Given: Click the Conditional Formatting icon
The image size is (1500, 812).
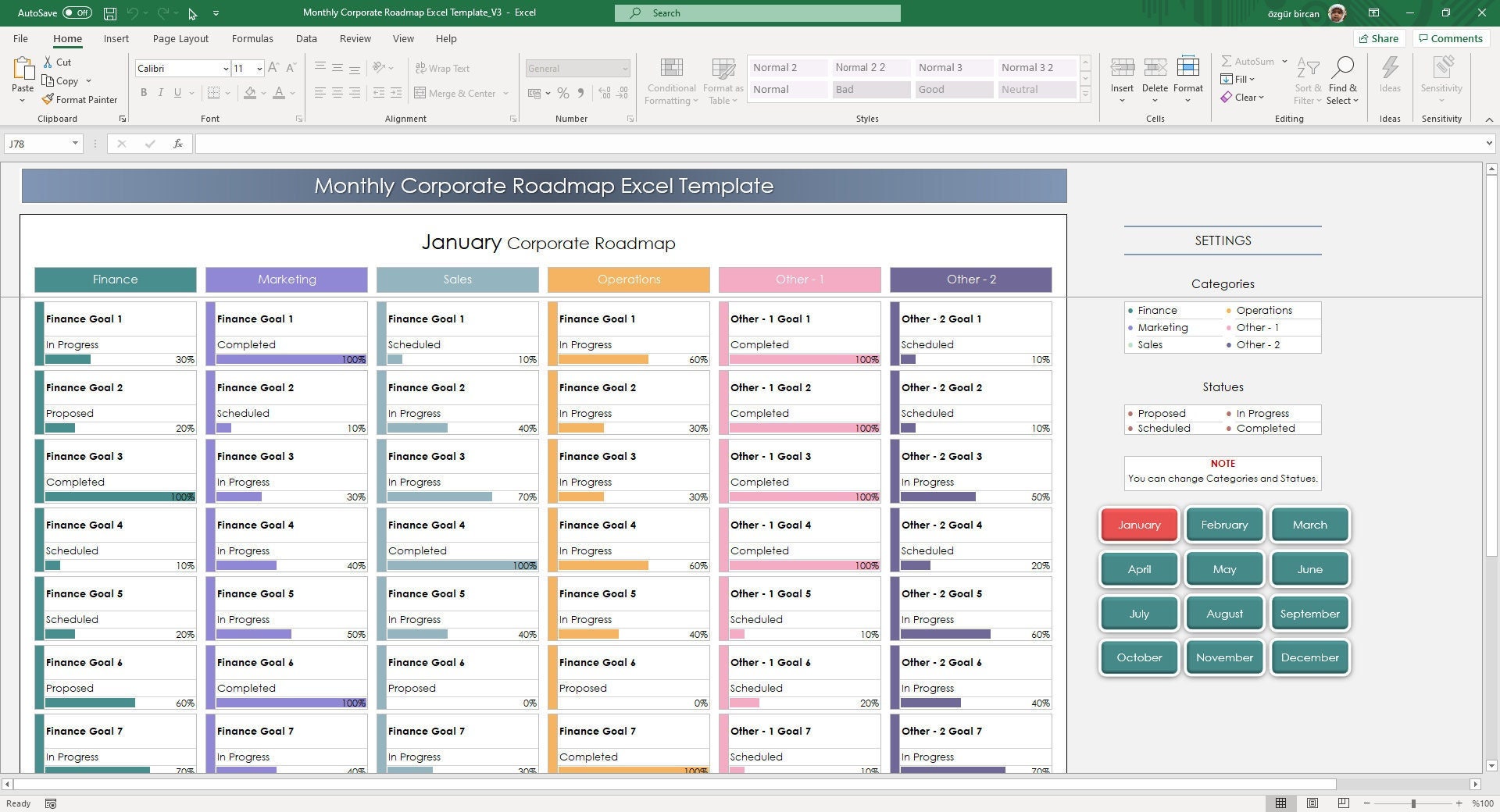Looking at the screenshot, I should click(670, 80).
